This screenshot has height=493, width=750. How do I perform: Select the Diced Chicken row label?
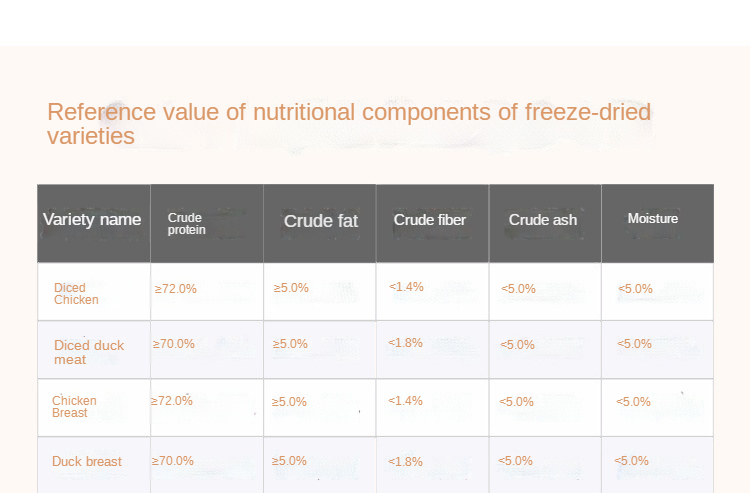(76, 294)
